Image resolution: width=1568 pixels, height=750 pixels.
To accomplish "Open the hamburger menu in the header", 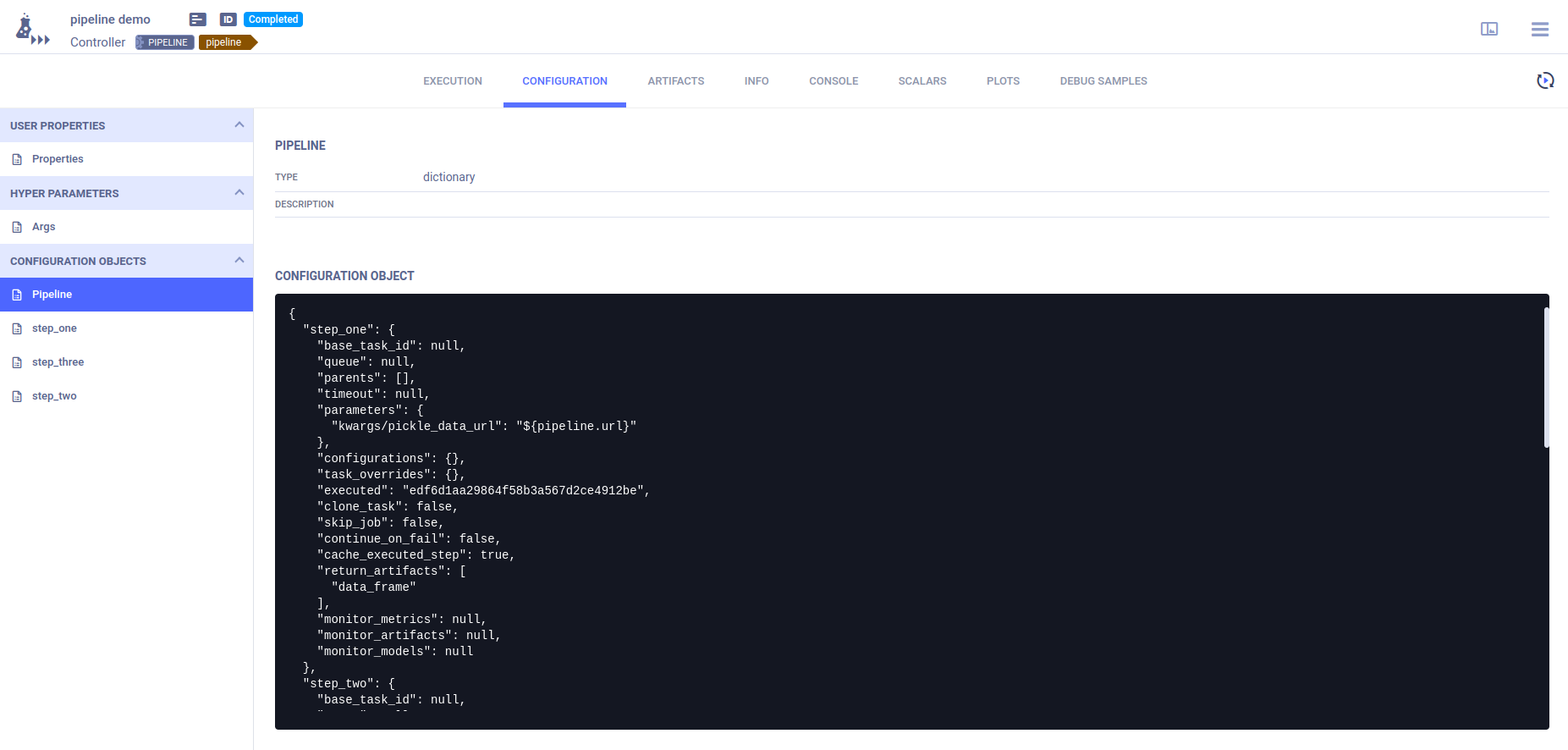I will (x=1539, y=30).
